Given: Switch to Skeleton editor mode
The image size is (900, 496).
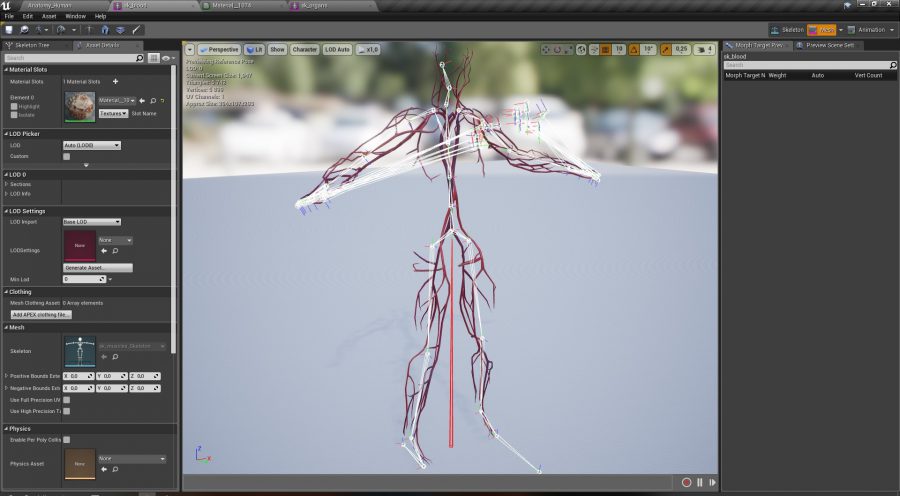Looking at the screenshot, I should pos(788,30).
